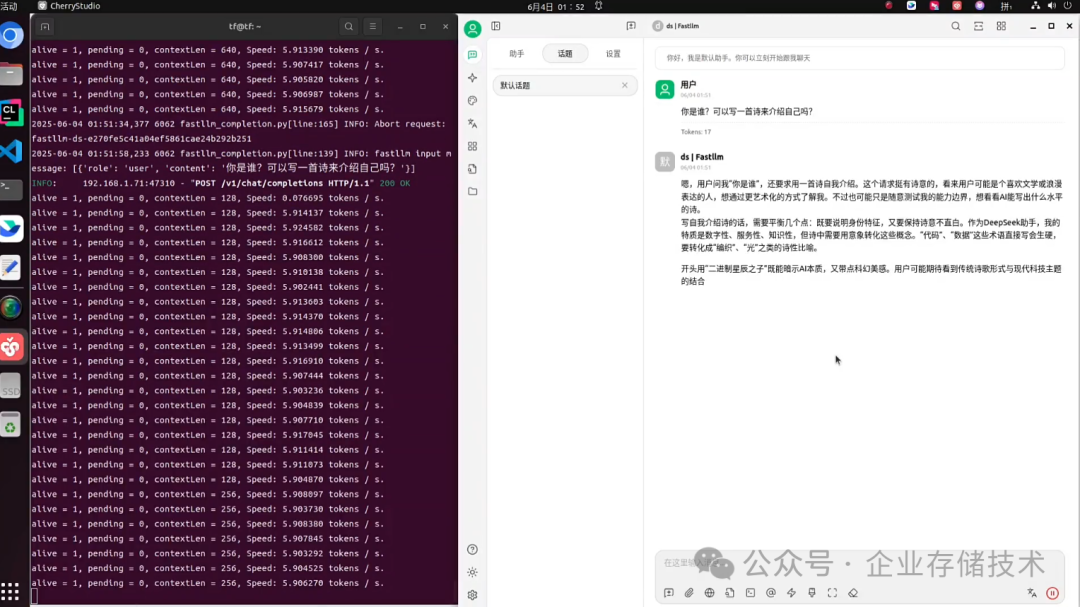Switch to the 话题 tab
The image size is (1080, 607).
coord(565,54)
